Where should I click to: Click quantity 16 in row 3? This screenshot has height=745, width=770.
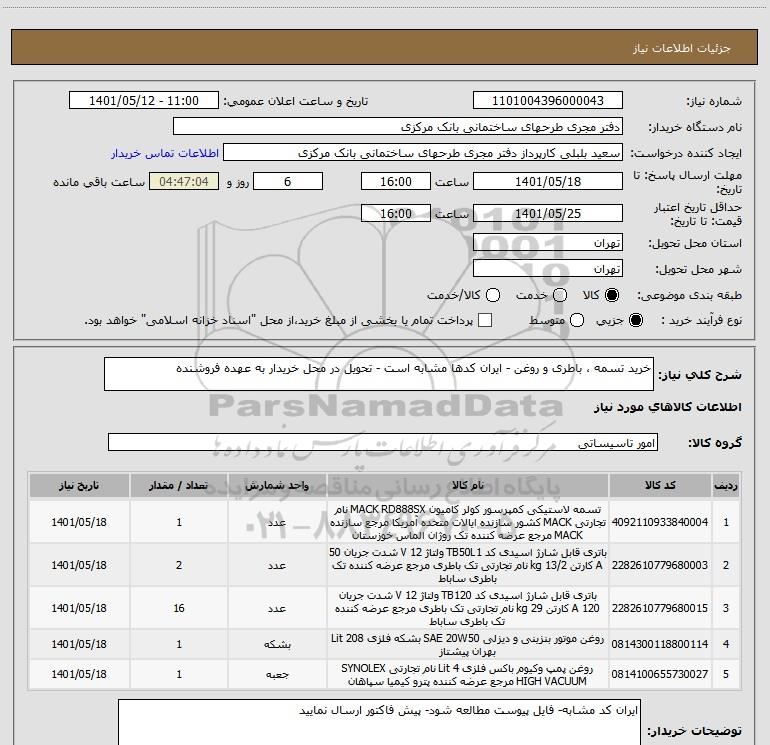(x=179, y=608)
